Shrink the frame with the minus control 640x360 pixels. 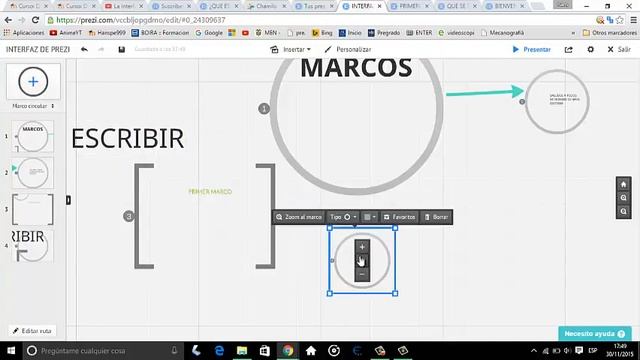click(x=362, y=275)
